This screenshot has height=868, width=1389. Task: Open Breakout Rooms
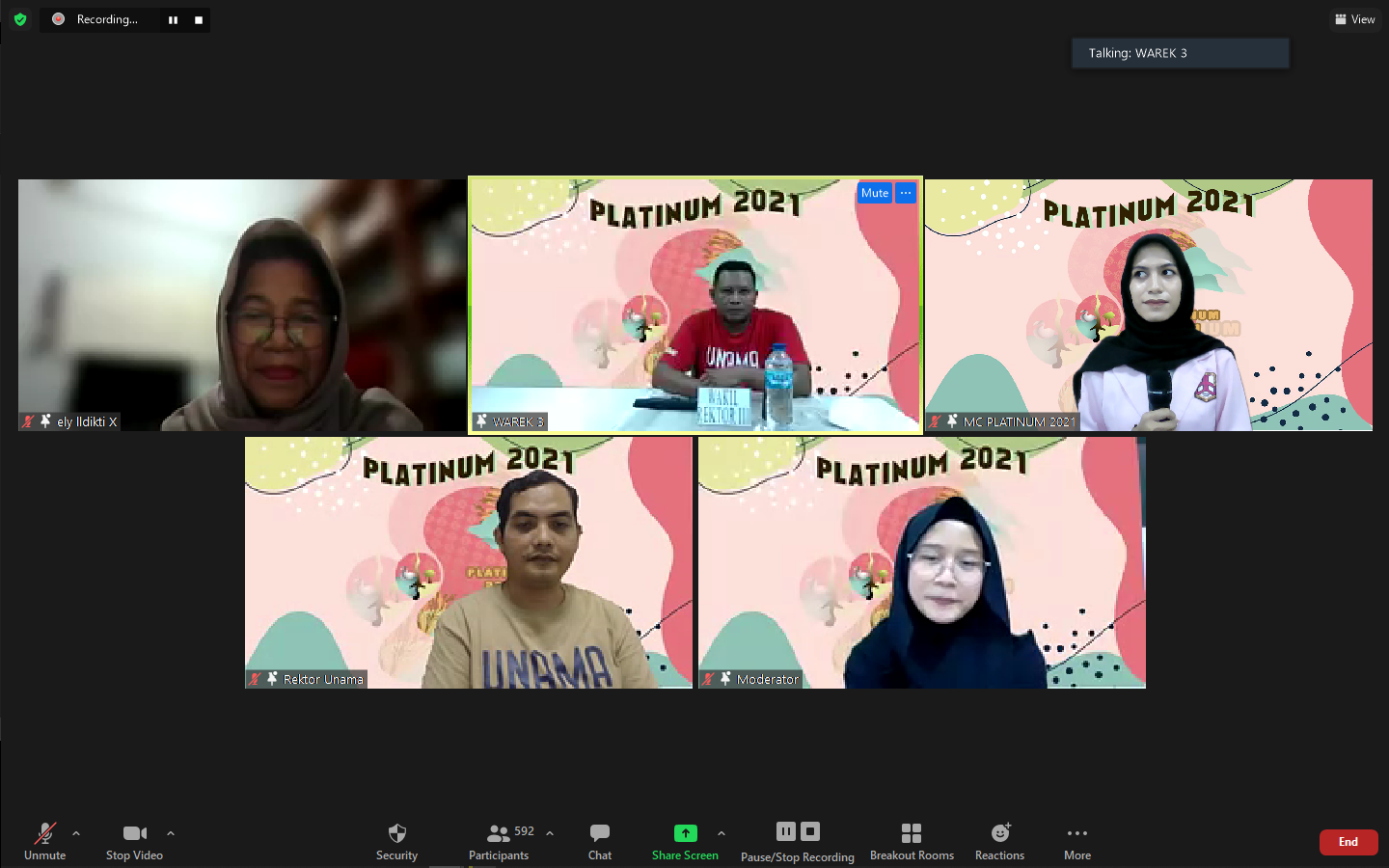[x=911, y=835]
